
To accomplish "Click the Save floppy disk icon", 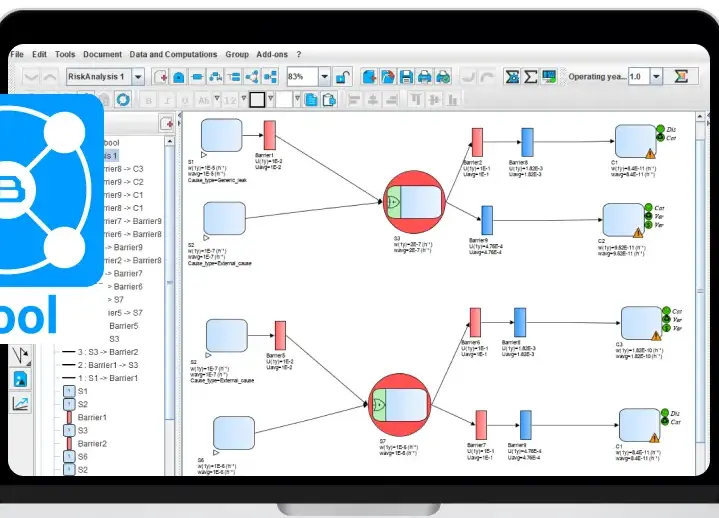I will [406, 77].
